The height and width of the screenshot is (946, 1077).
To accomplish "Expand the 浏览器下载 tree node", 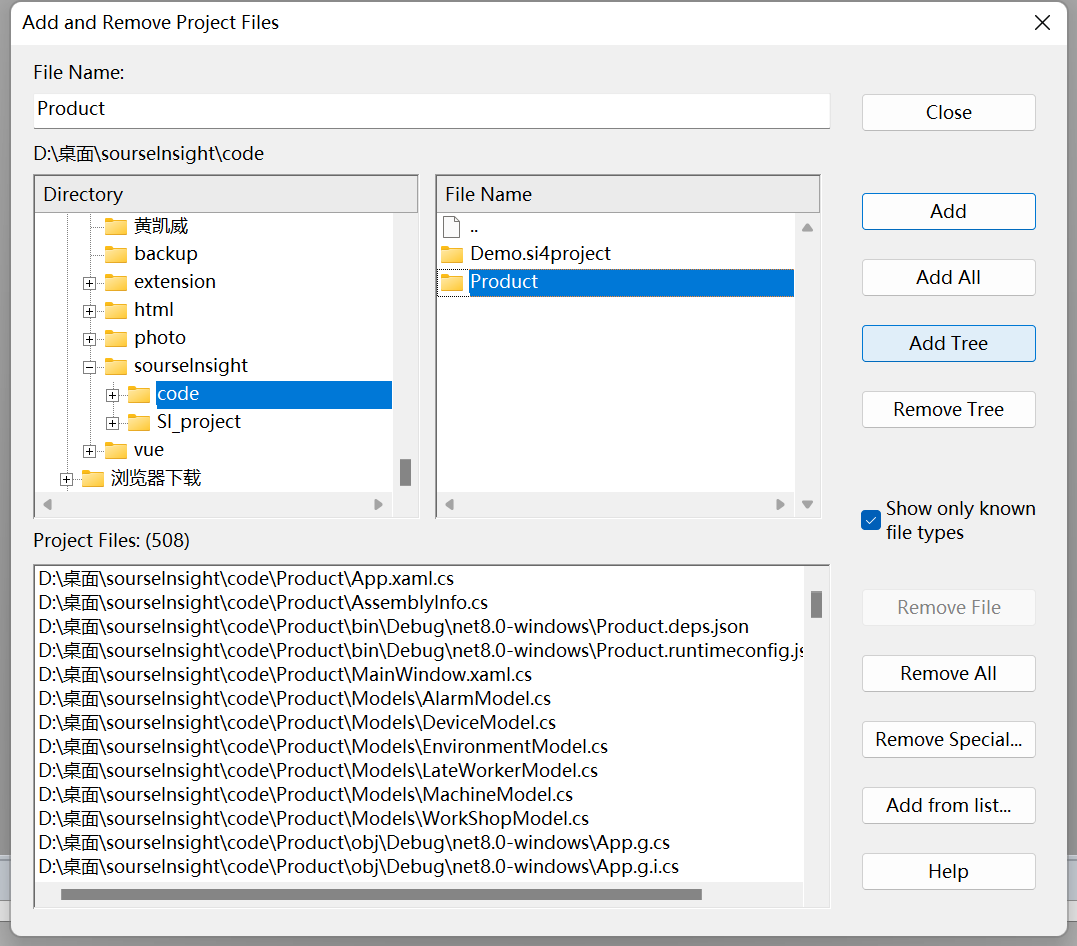I will pos(66,480).
